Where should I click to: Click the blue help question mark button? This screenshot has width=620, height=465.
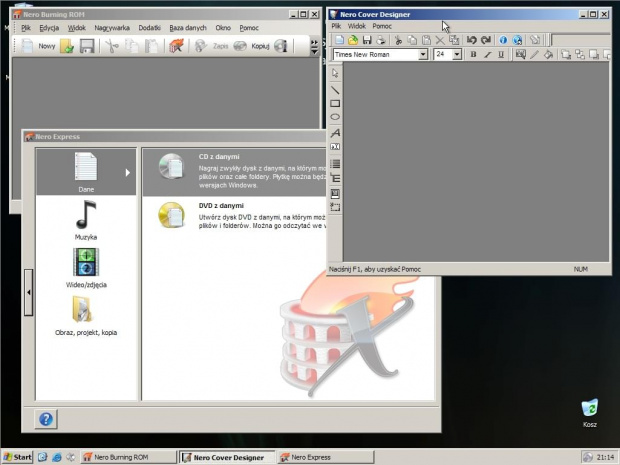46,419
